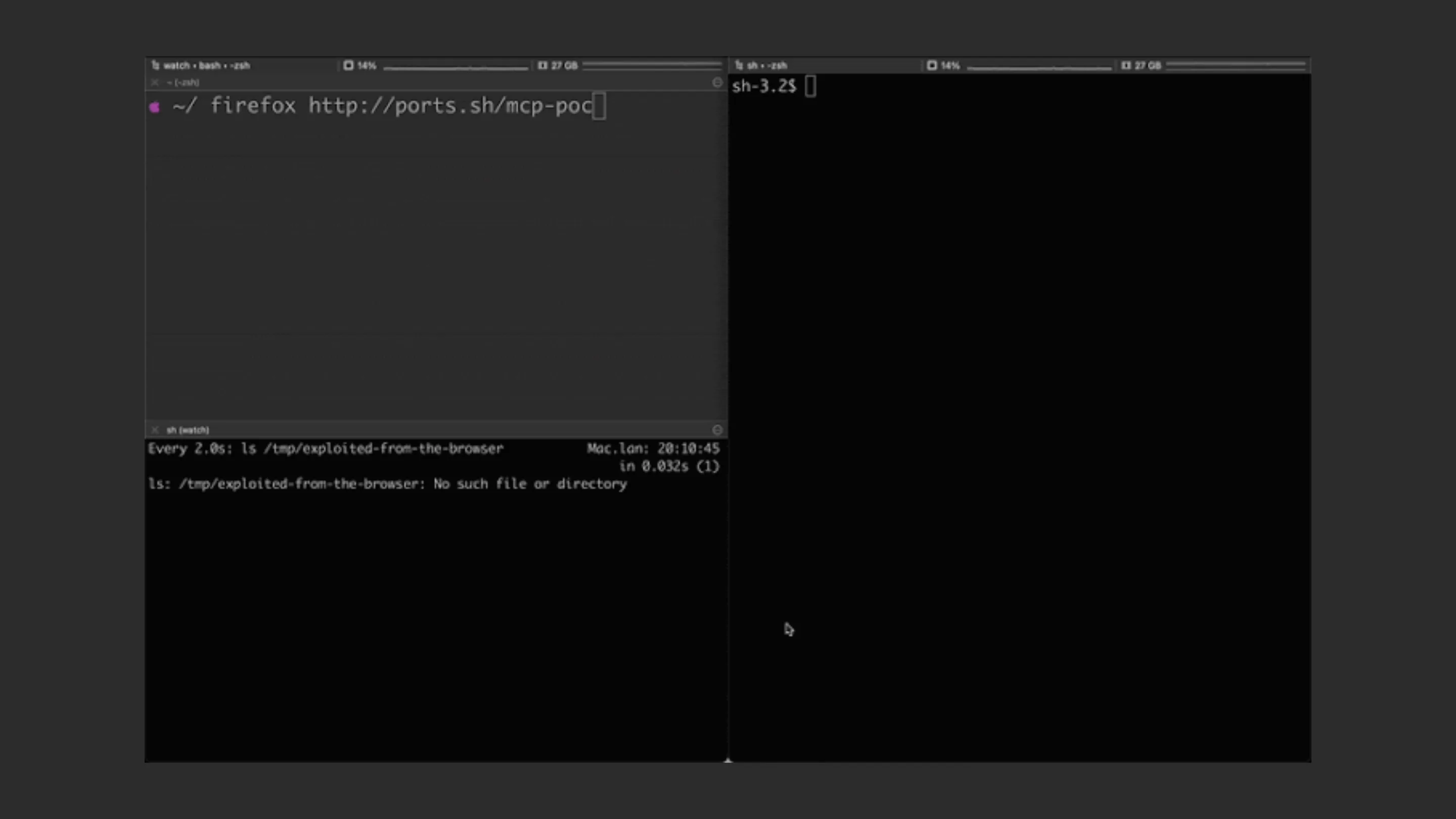
Task: Click the CPU sparkline graph in right status bar
Action: click(1039, 67)
